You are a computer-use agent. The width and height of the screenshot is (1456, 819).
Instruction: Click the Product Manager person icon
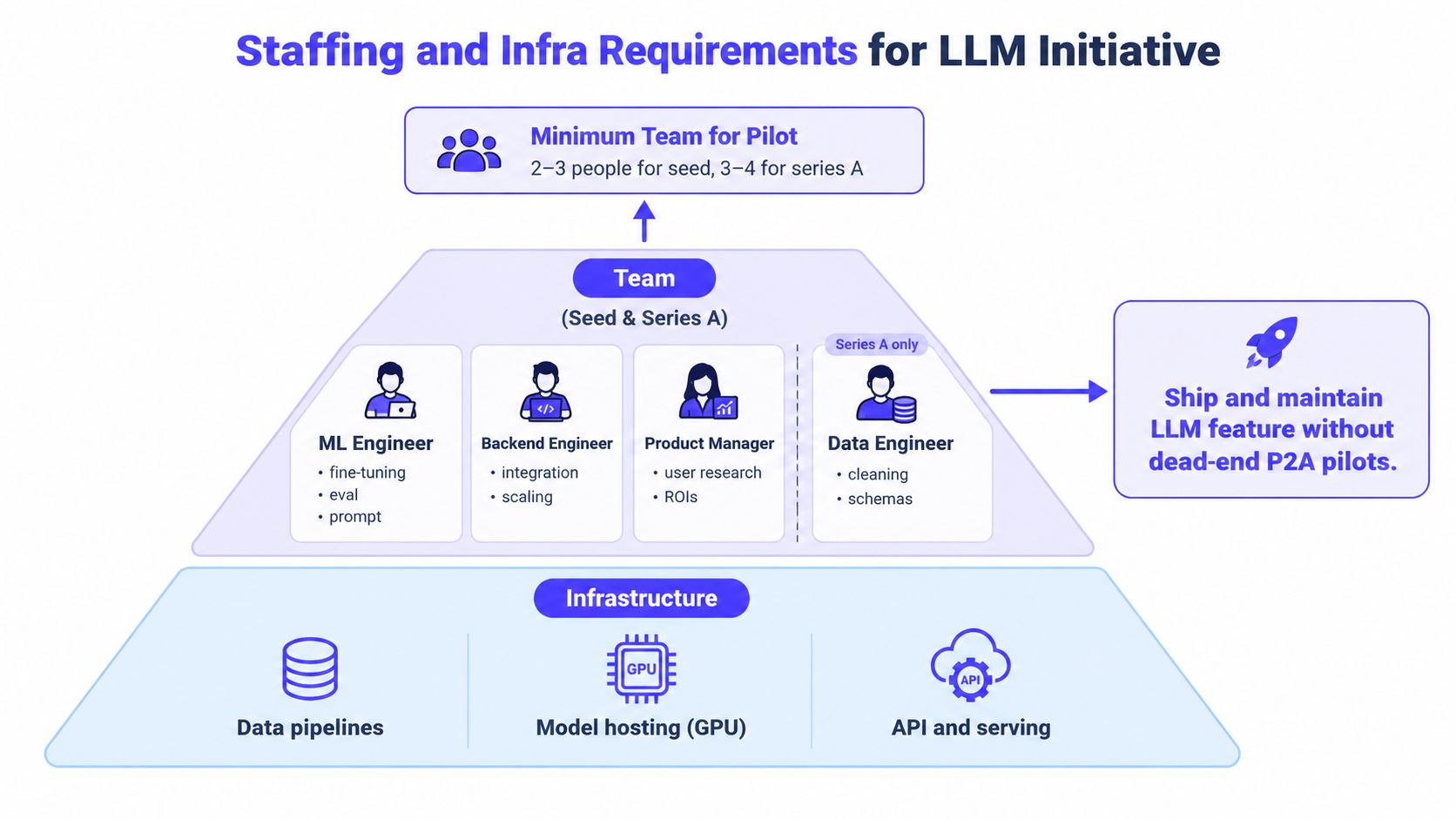pos(708,392)
